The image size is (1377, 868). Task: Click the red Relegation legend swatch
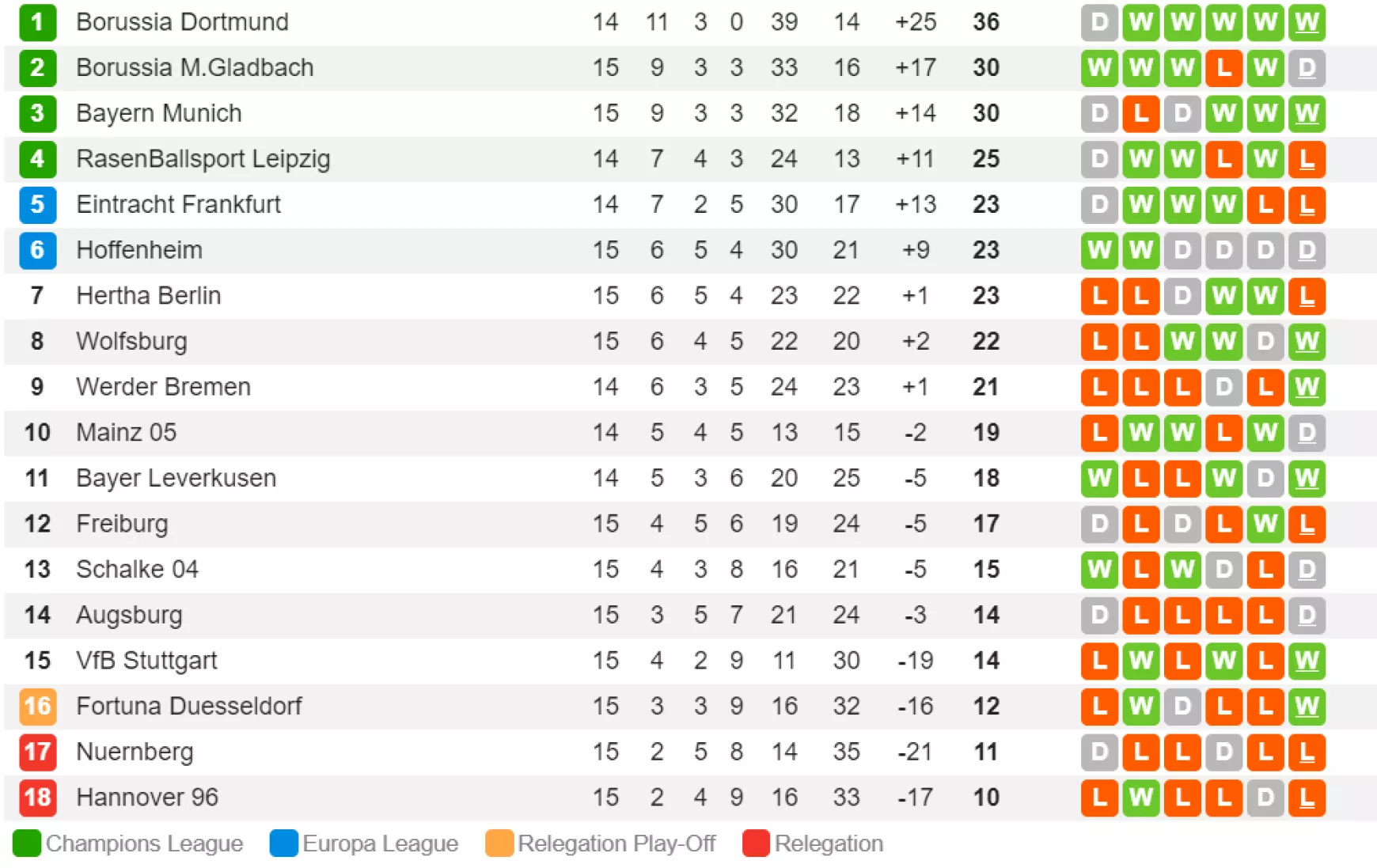pos(756,843)
